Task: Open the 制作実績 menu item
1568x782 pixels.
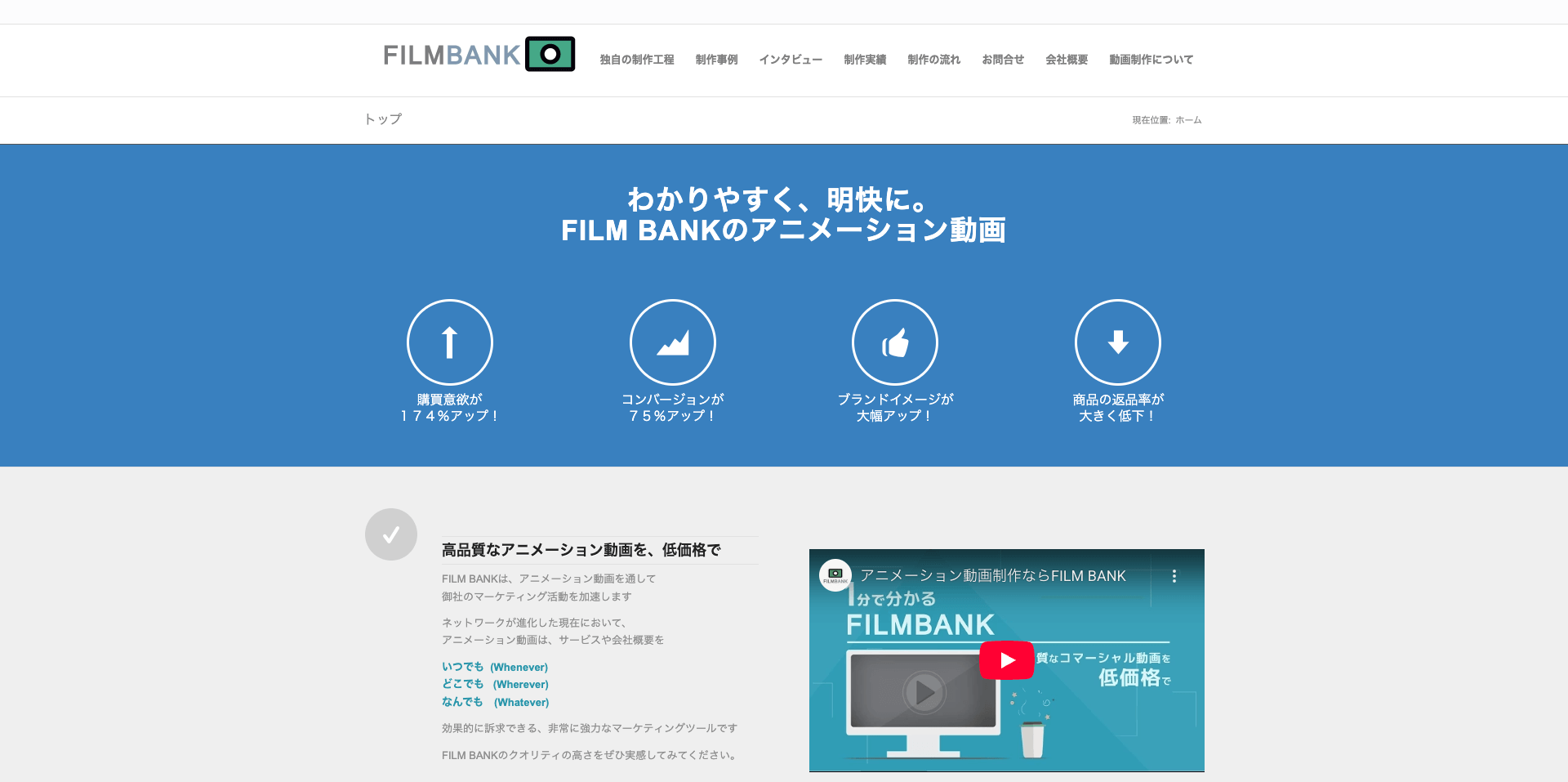Action: pyautogui.click(x=866, y=60)
